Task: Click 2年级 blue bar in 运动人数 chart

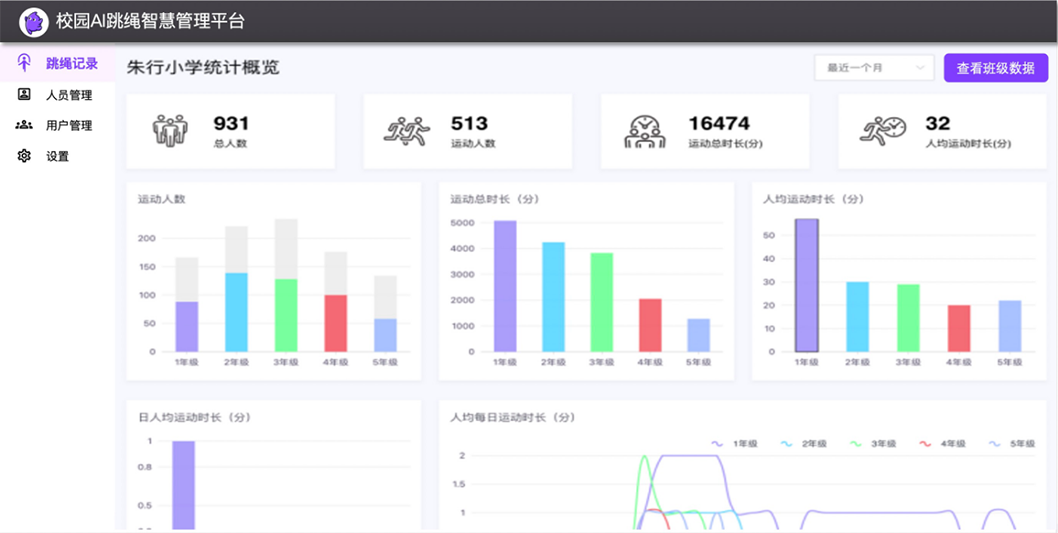Action: 236,312
